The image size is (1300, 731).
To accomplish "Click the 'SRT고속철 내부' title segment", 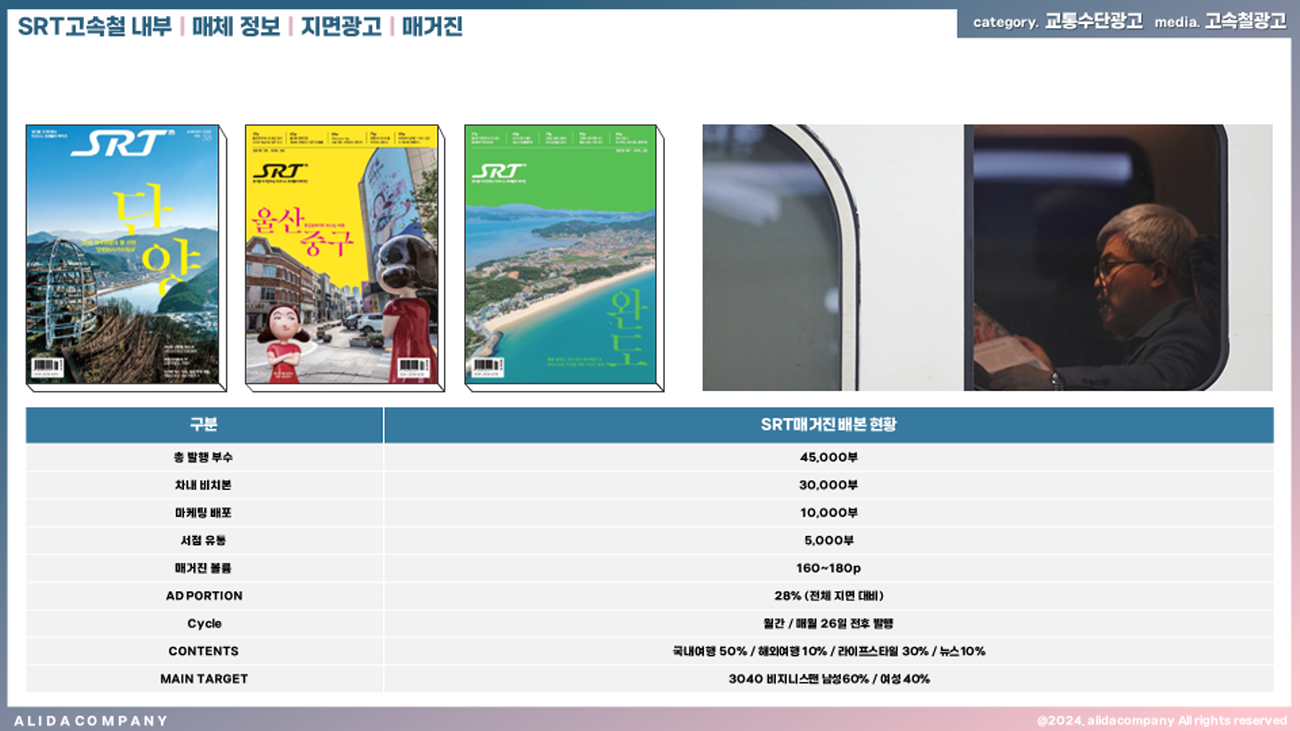I will click(x=94, y=27).
